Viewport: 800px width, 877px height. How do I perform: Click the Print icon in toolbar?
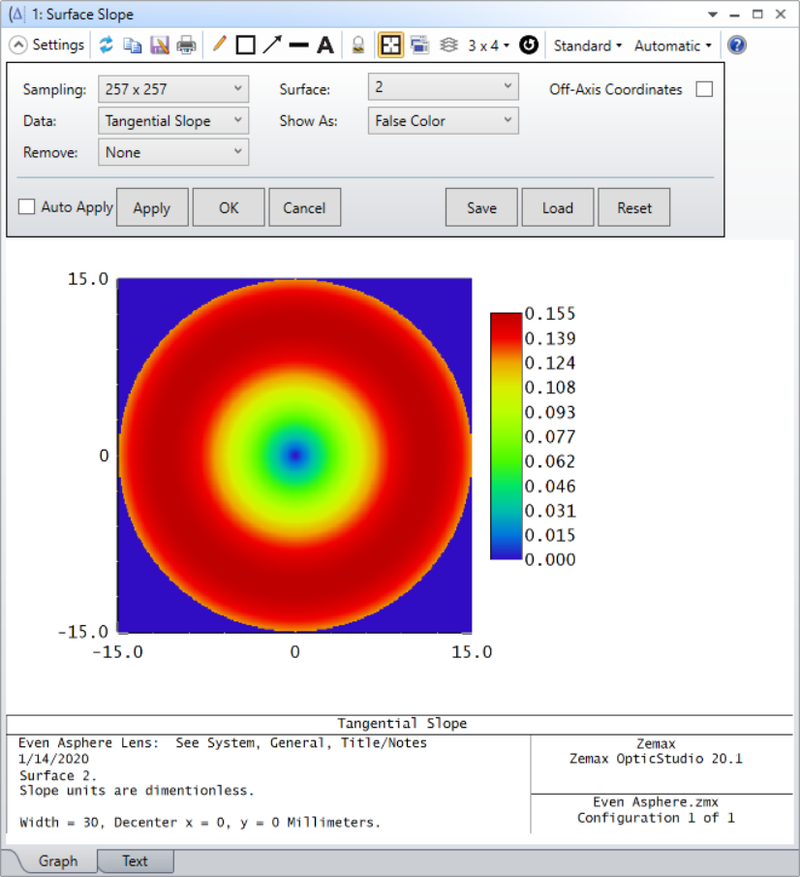[x=186, y=45]
